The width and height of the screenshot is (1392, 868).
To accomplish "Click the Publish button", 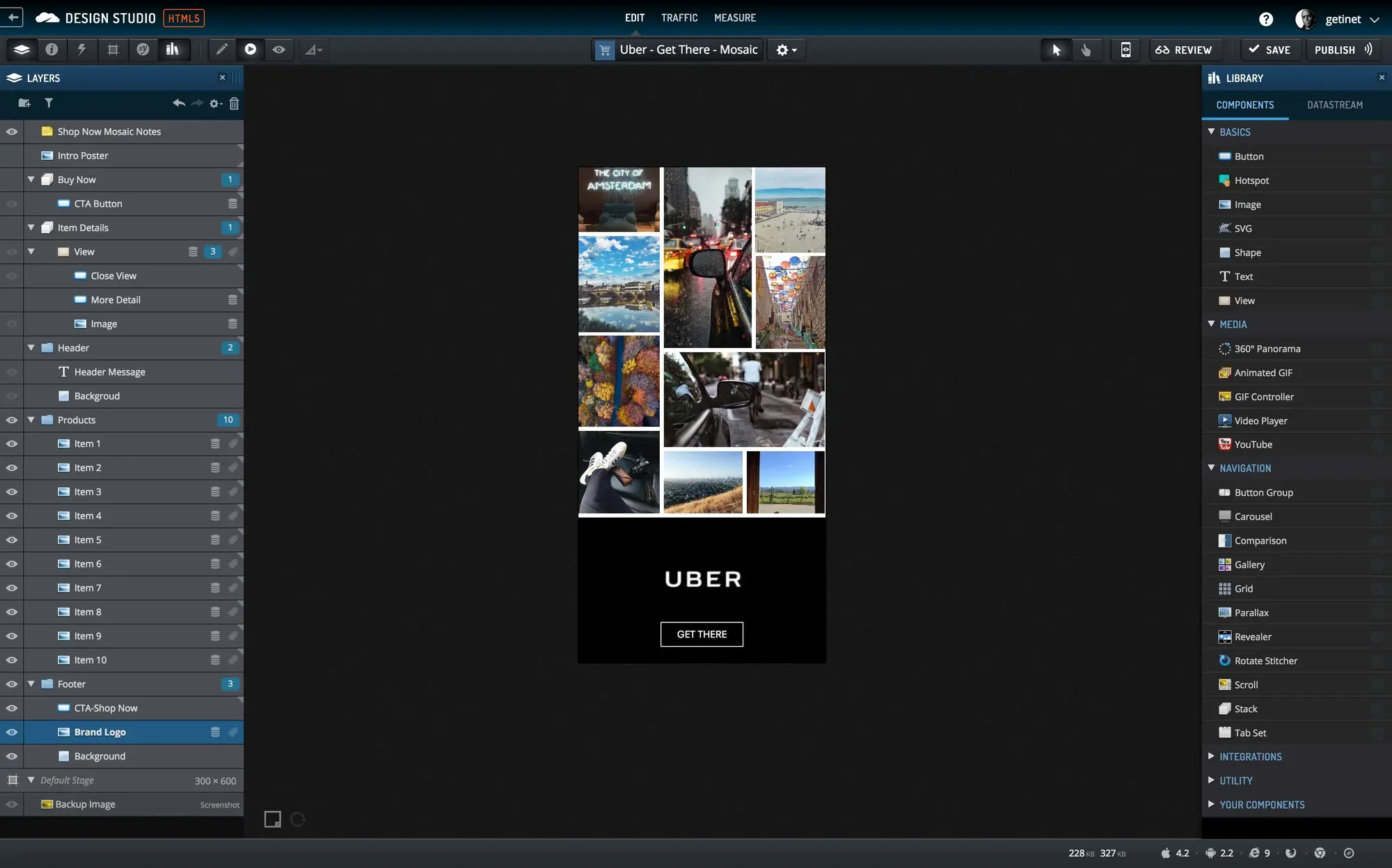I will pyautogui.click(x=1343, y=49).
